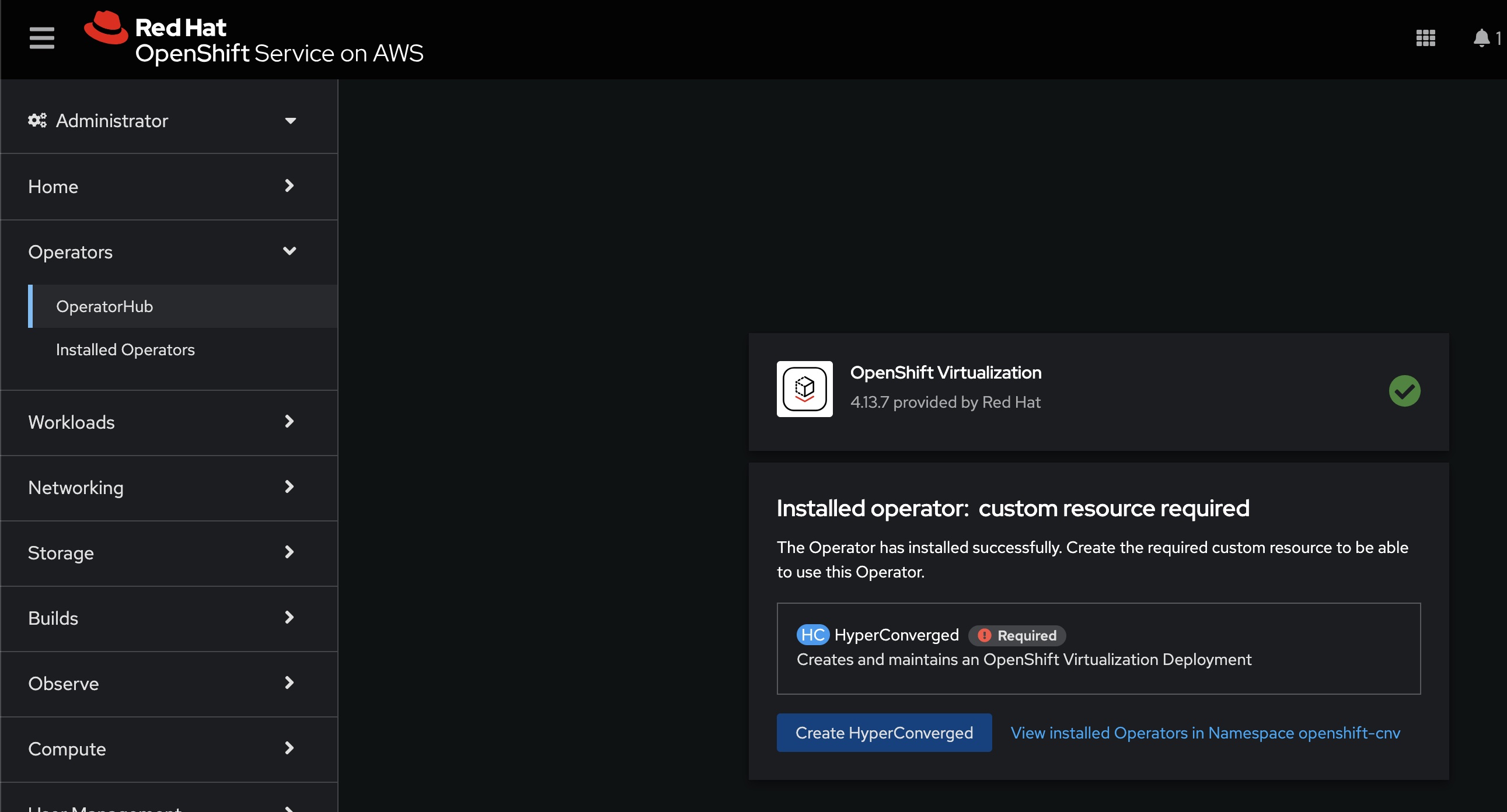Toggle the hamburger navigation menu

pyautogui.click(x=41, y=38)
